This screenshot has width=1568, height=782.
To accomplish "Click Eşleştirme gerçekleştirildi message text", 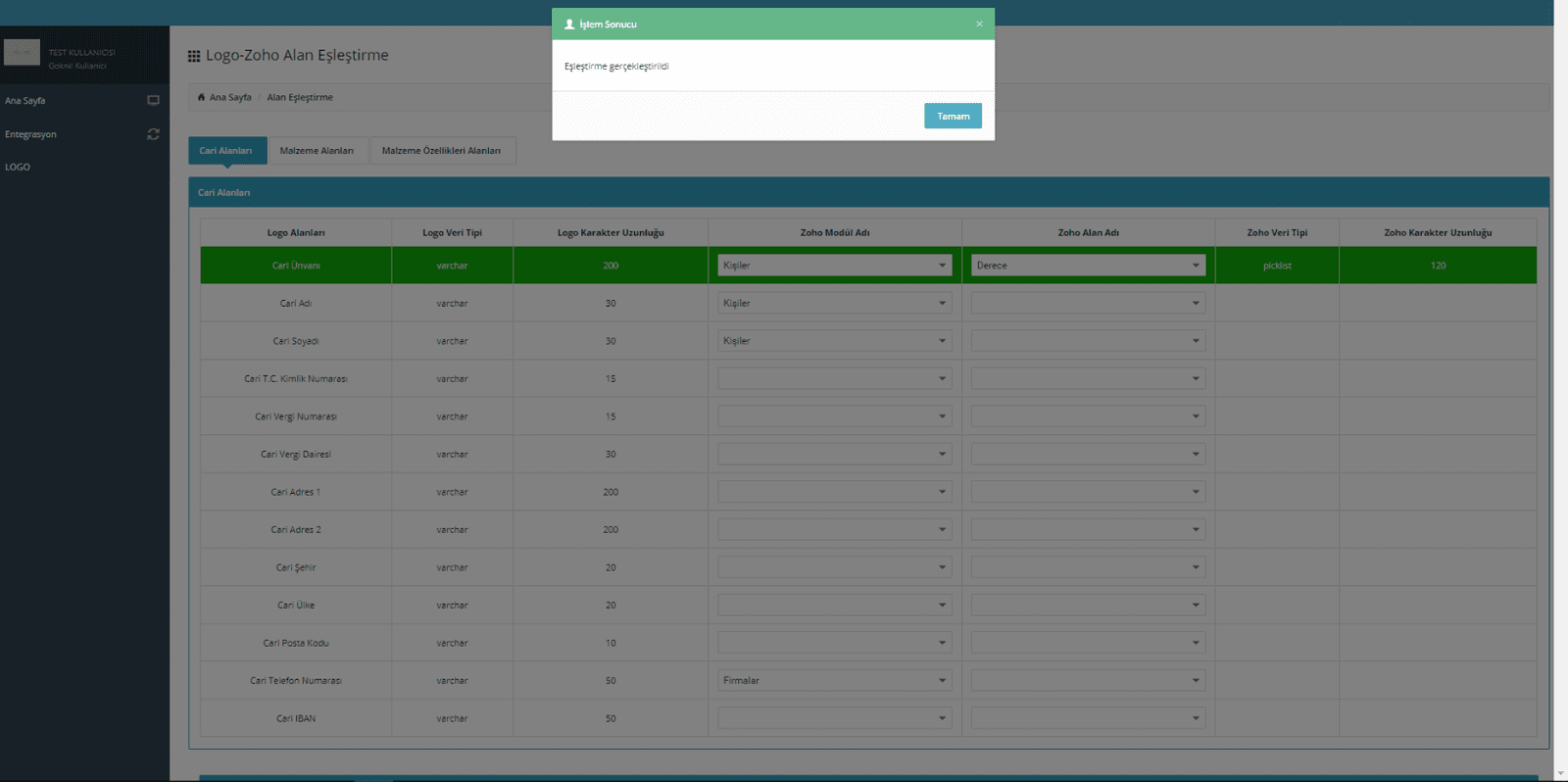I will tap(616, 67).
